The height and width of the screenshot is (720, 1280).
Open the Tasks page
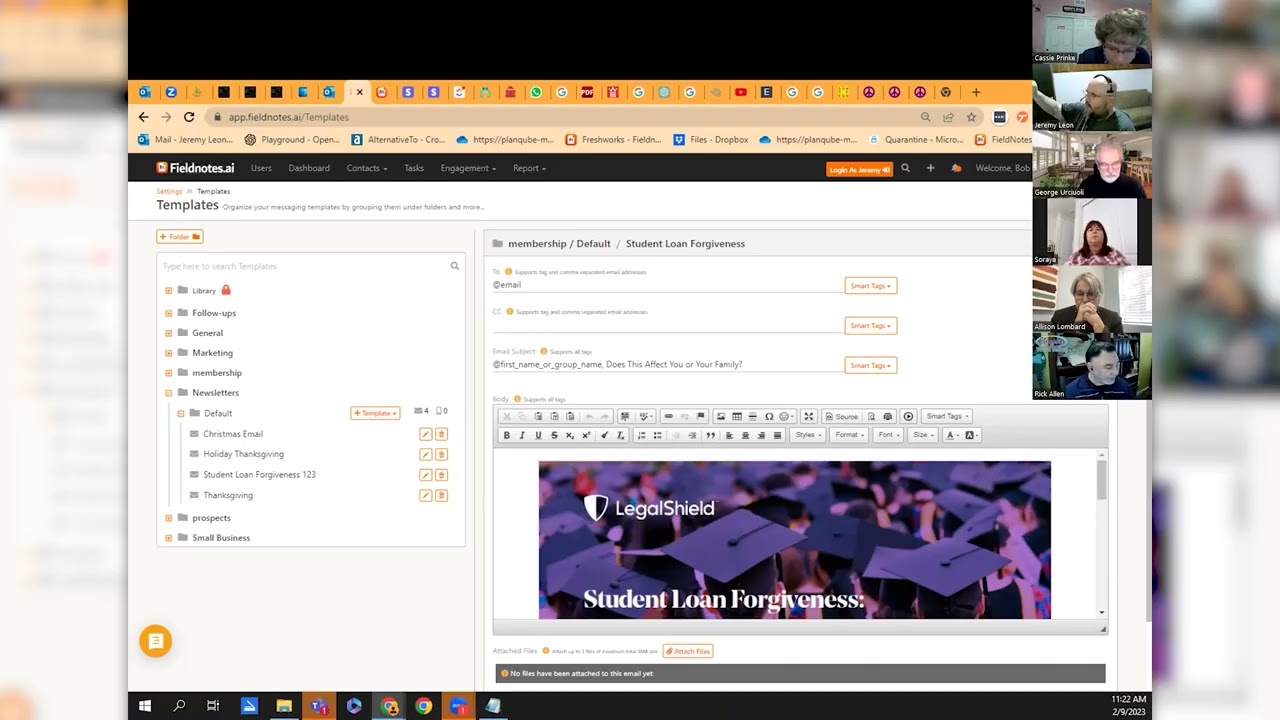(x=414, y=168)
